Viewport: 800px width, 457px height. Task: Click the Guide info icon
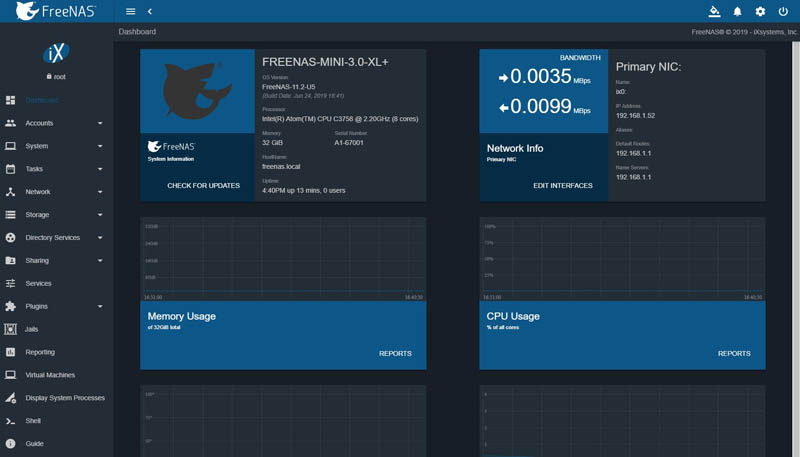point(10,444)
